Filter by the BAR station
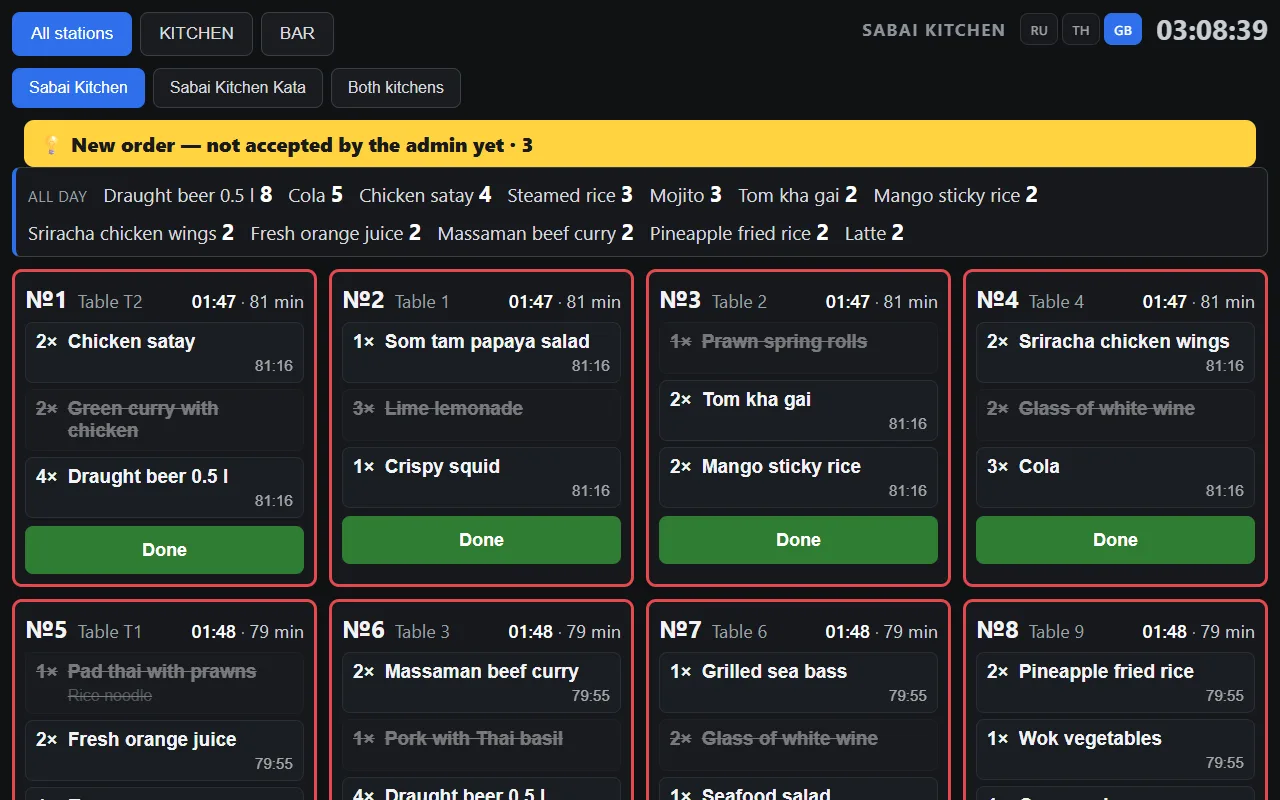Screen dimensions: 1280x800 click(x=297, y=33)
